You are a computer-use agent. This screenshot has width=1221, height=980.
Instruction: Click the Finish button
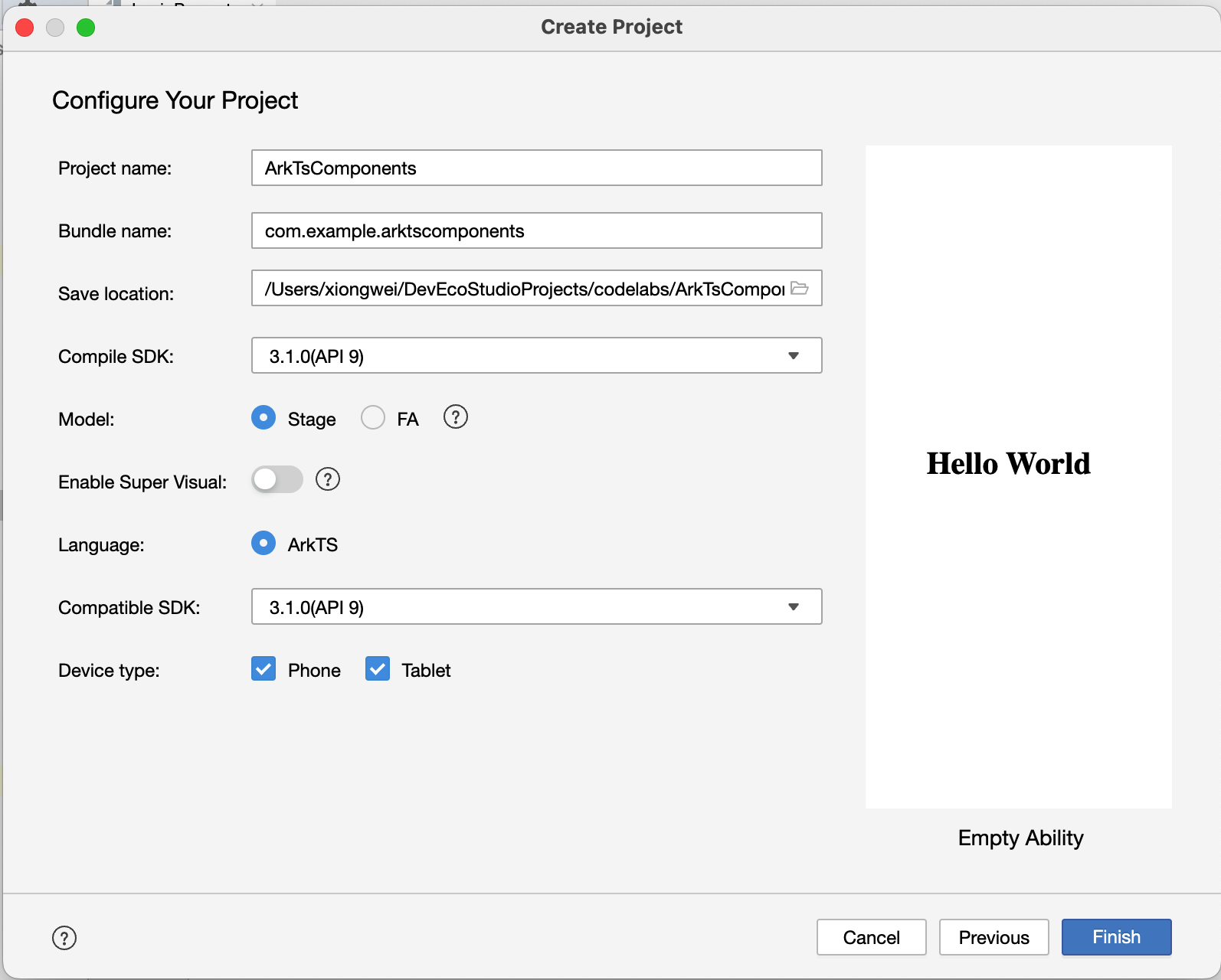point(1117,937)
